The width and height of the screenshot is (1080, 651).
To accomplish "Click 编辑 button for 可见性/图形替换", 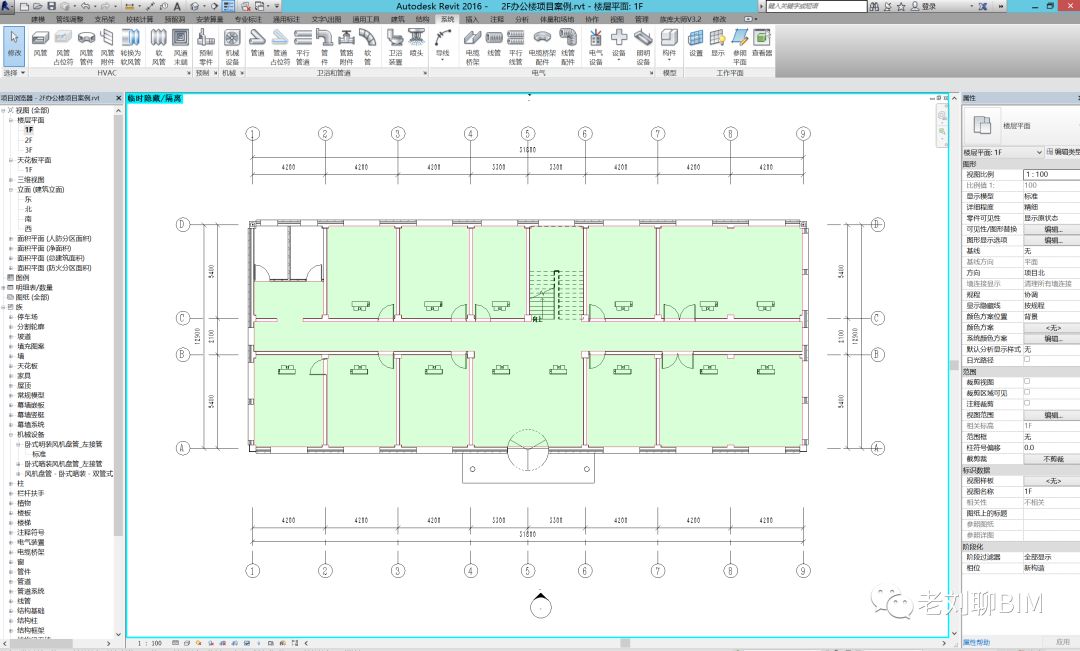I will pyautogui.click(x=1052, y=229).
